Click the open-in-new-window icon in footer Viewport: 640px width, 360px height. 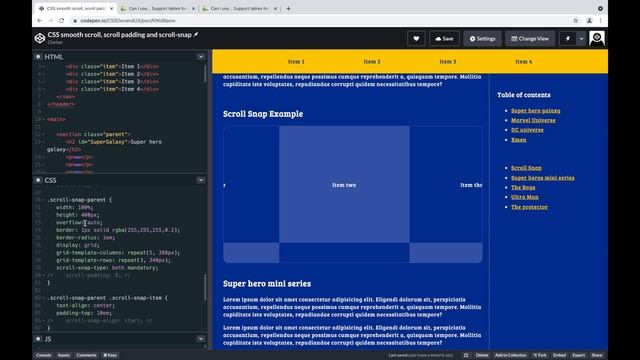point(466,355)
